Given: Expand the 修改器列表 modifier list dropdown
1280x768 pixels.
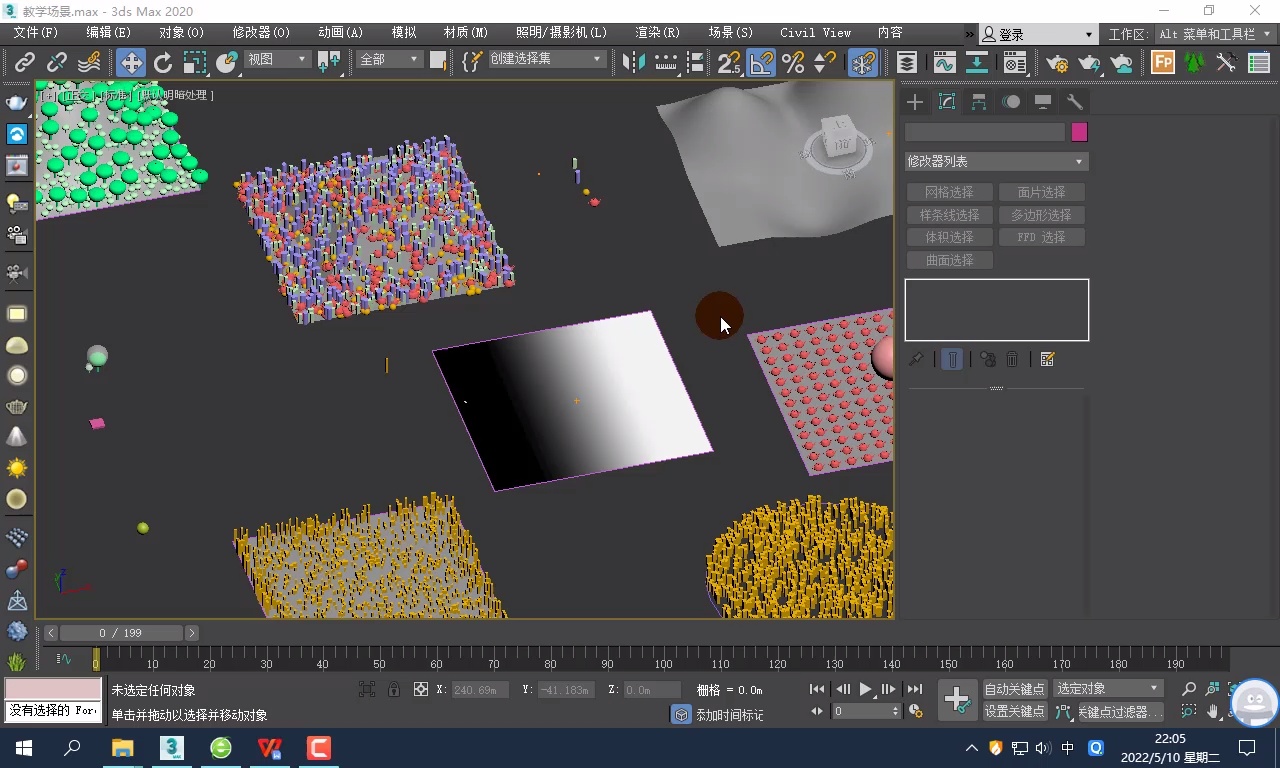Looking at the screenshot, I should point(996,161).
